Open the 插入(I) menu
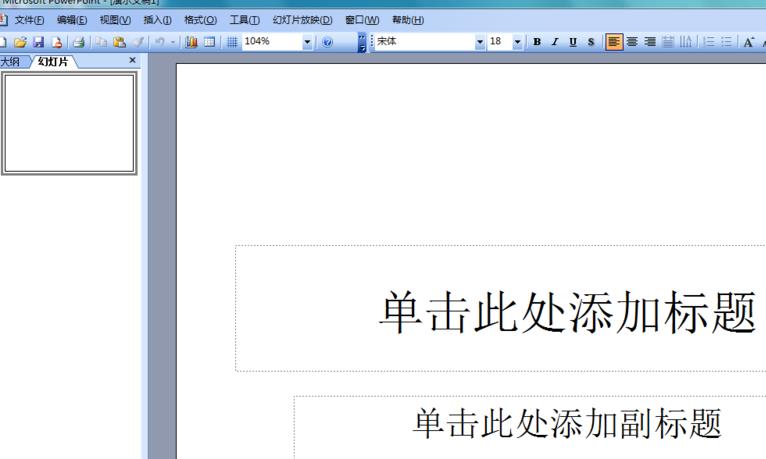Image resolution: width=766 pixels, height=459 pixels. [157, 20]
